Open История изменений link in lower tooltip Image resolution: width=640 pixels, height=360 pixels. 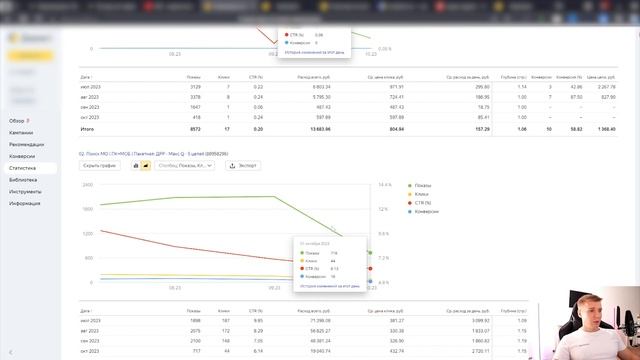(x=330, y=287)
